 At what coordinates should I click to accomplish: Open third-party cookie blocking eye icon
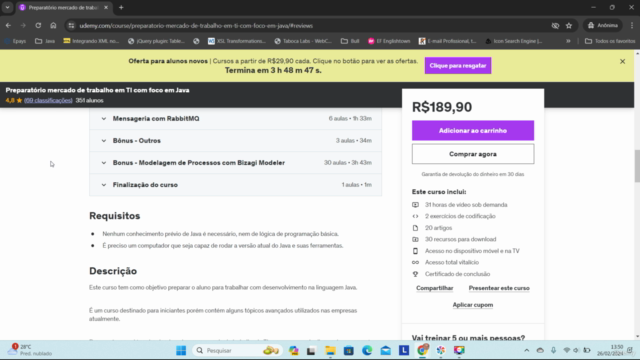[x=555, y=26]
